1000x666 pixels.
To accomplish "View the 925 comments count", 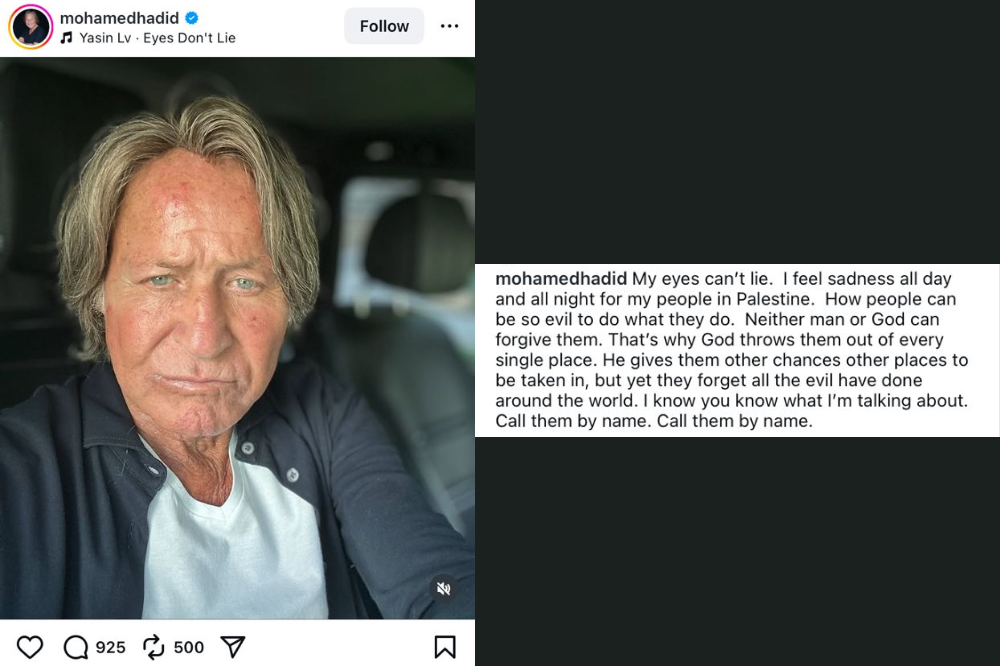I will [x=112, y=647].
